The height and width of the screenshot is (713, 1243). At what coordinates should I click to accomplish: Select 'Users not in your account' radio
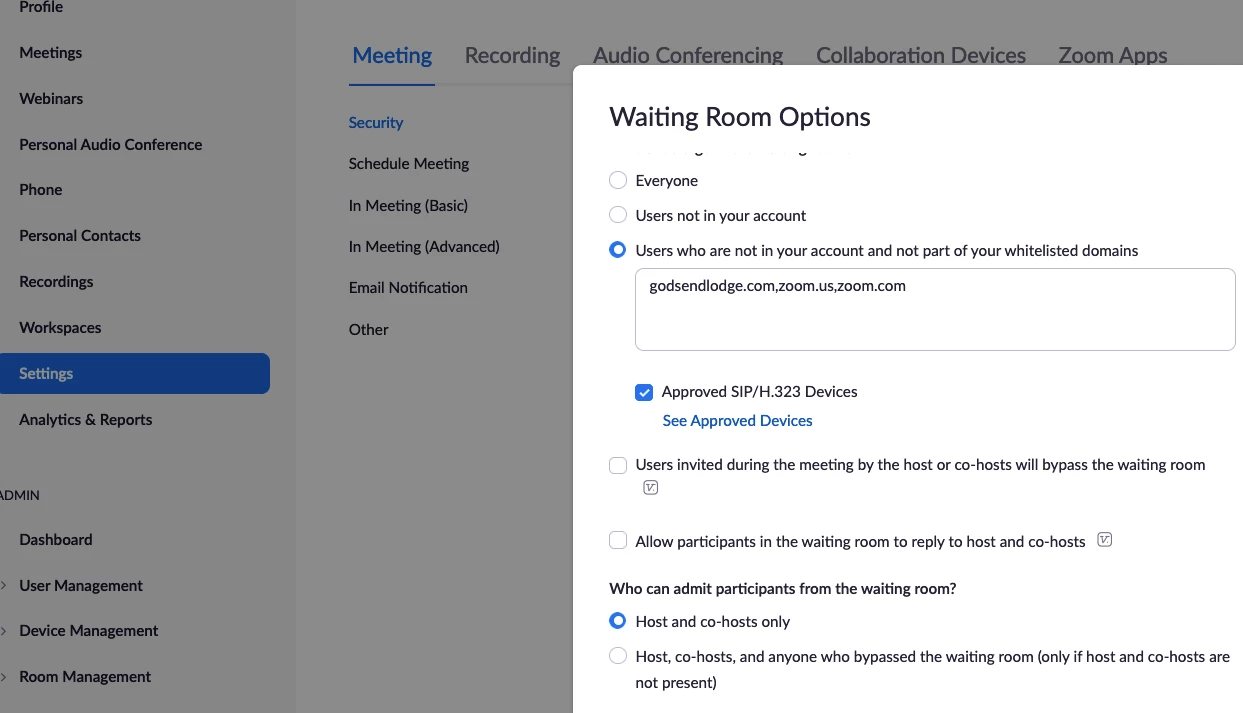(x=618, y=215)
